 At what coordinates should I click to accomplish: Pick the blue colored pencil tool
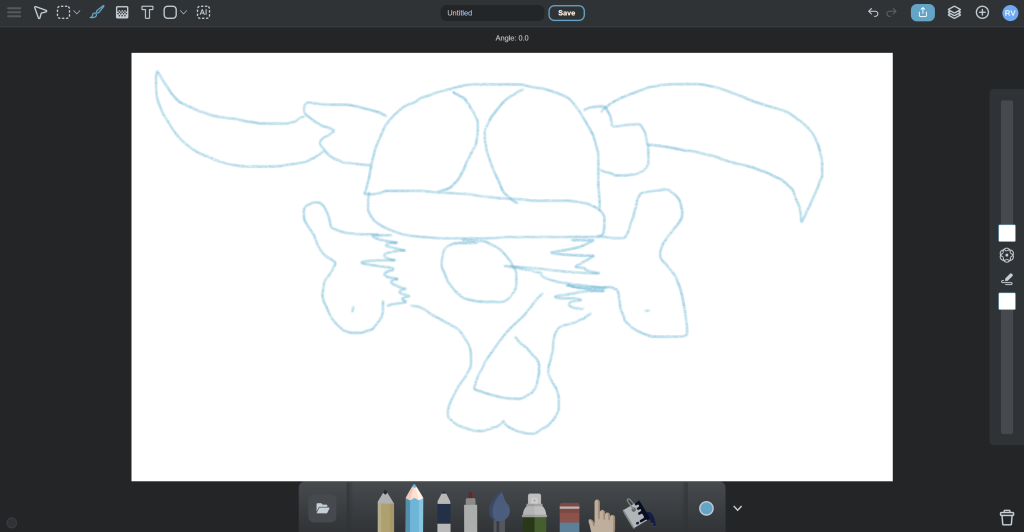pos(414,510)
